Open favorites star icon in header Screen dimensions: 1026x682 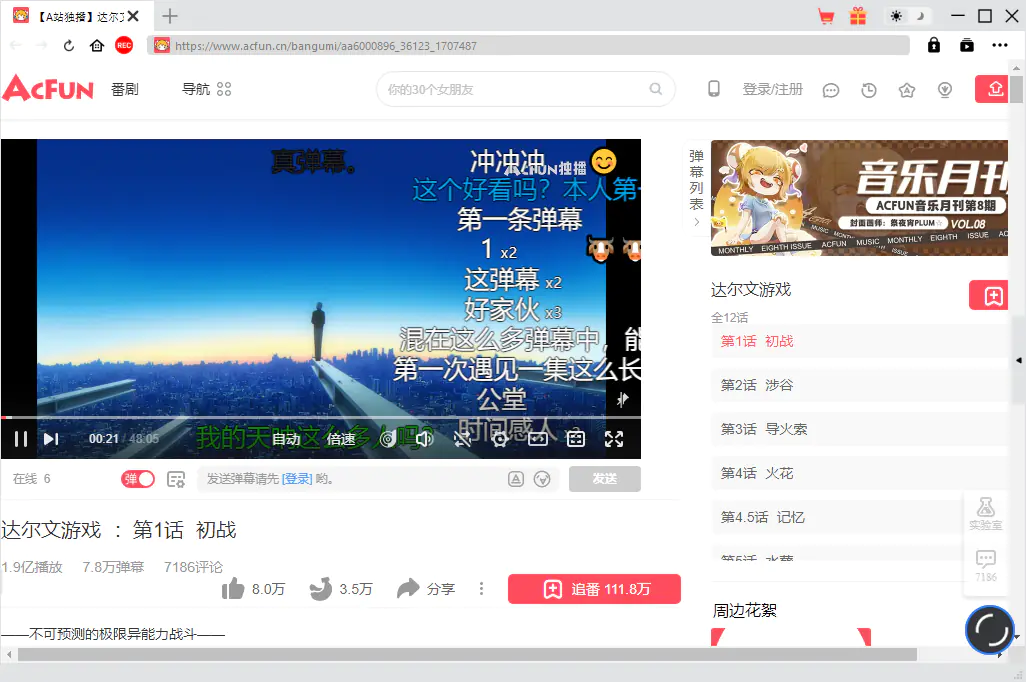[x=907, y=90]
